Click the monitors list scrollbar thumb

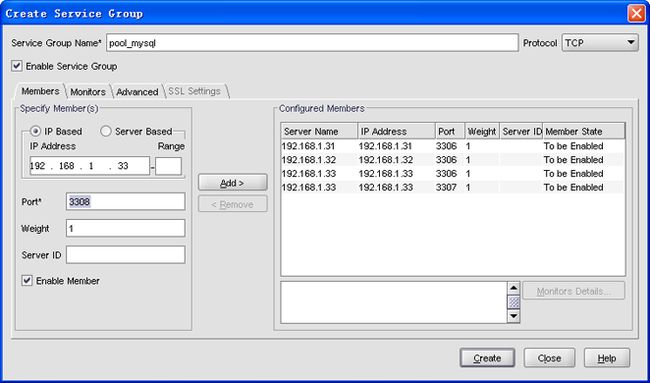(x=514, y=302)
